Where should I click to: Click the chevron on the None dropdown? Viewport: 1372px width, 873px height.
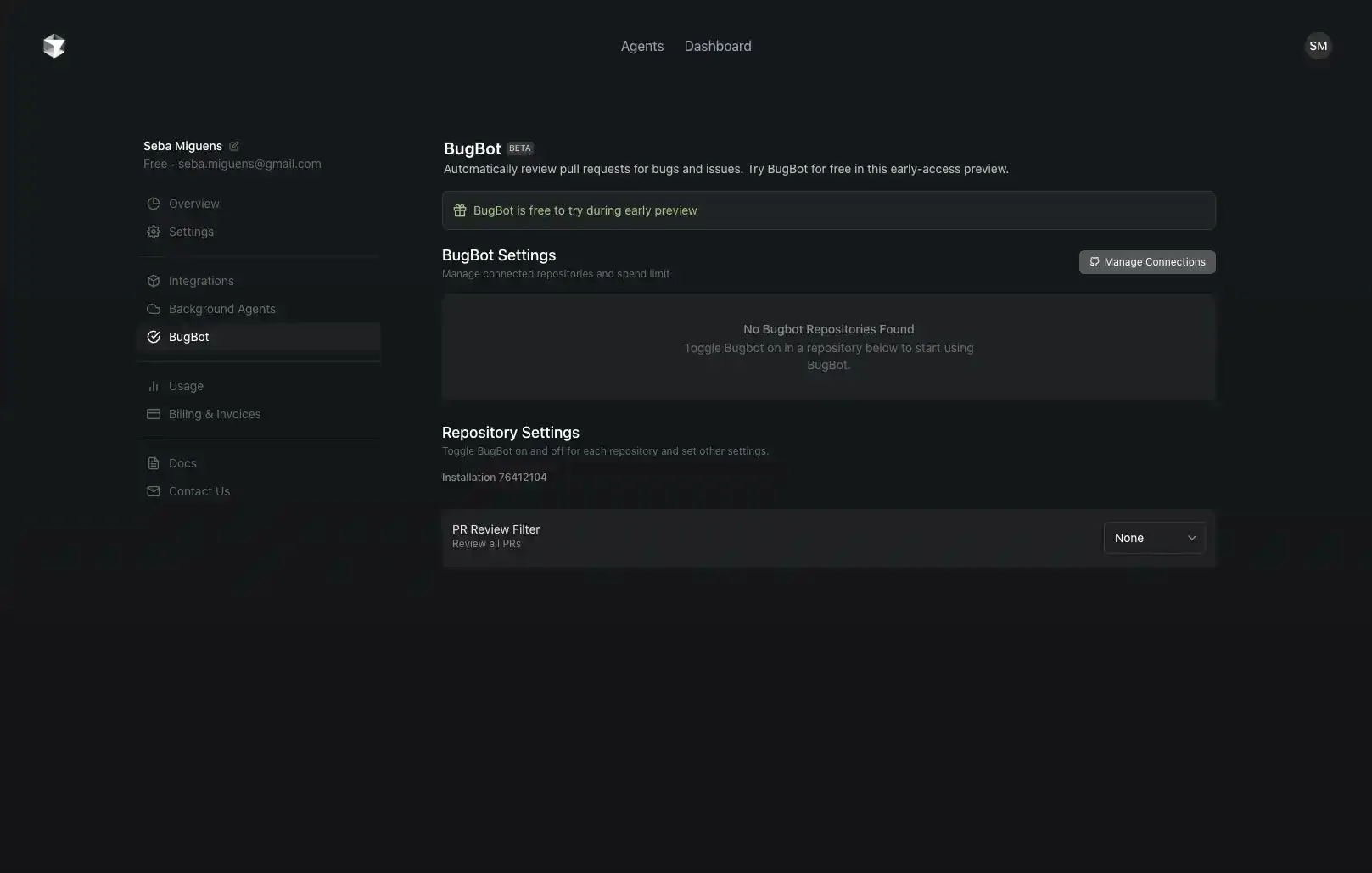tap(1191, 538)
